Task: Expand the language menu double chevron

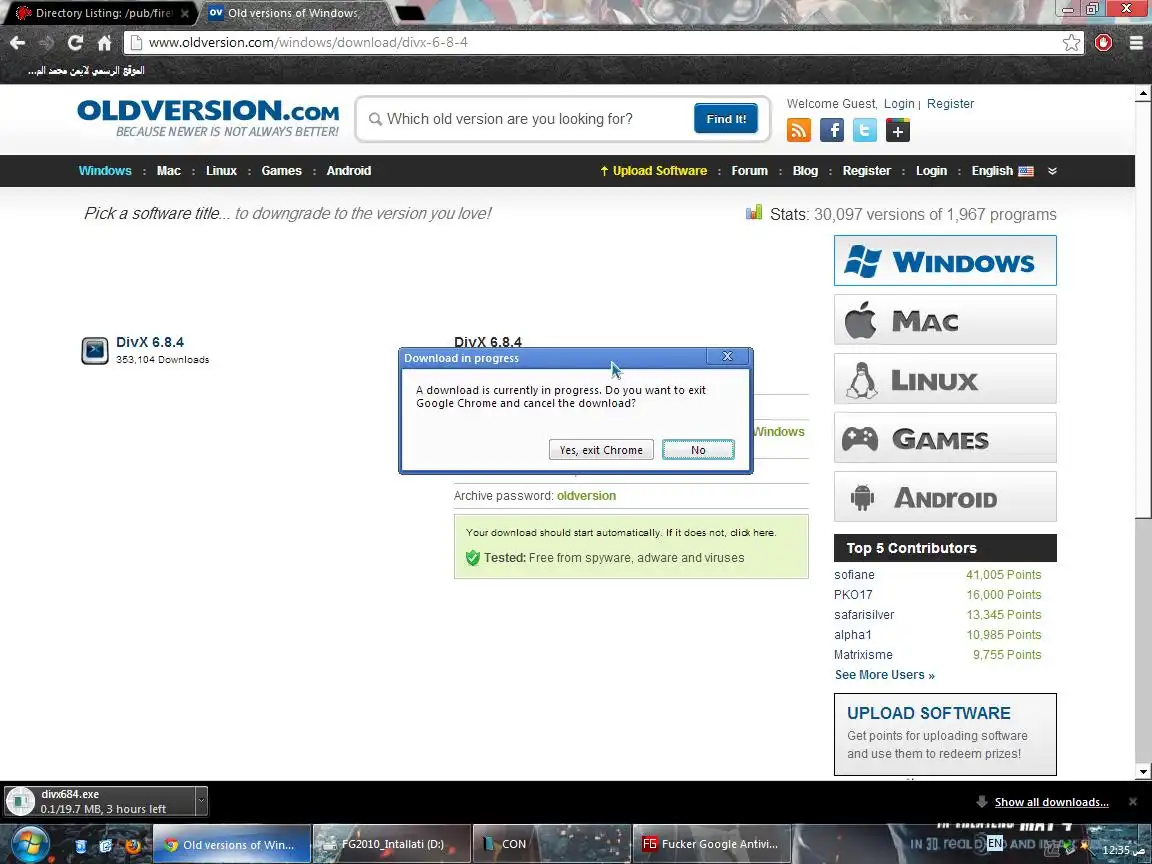Action: (1052, 170)
